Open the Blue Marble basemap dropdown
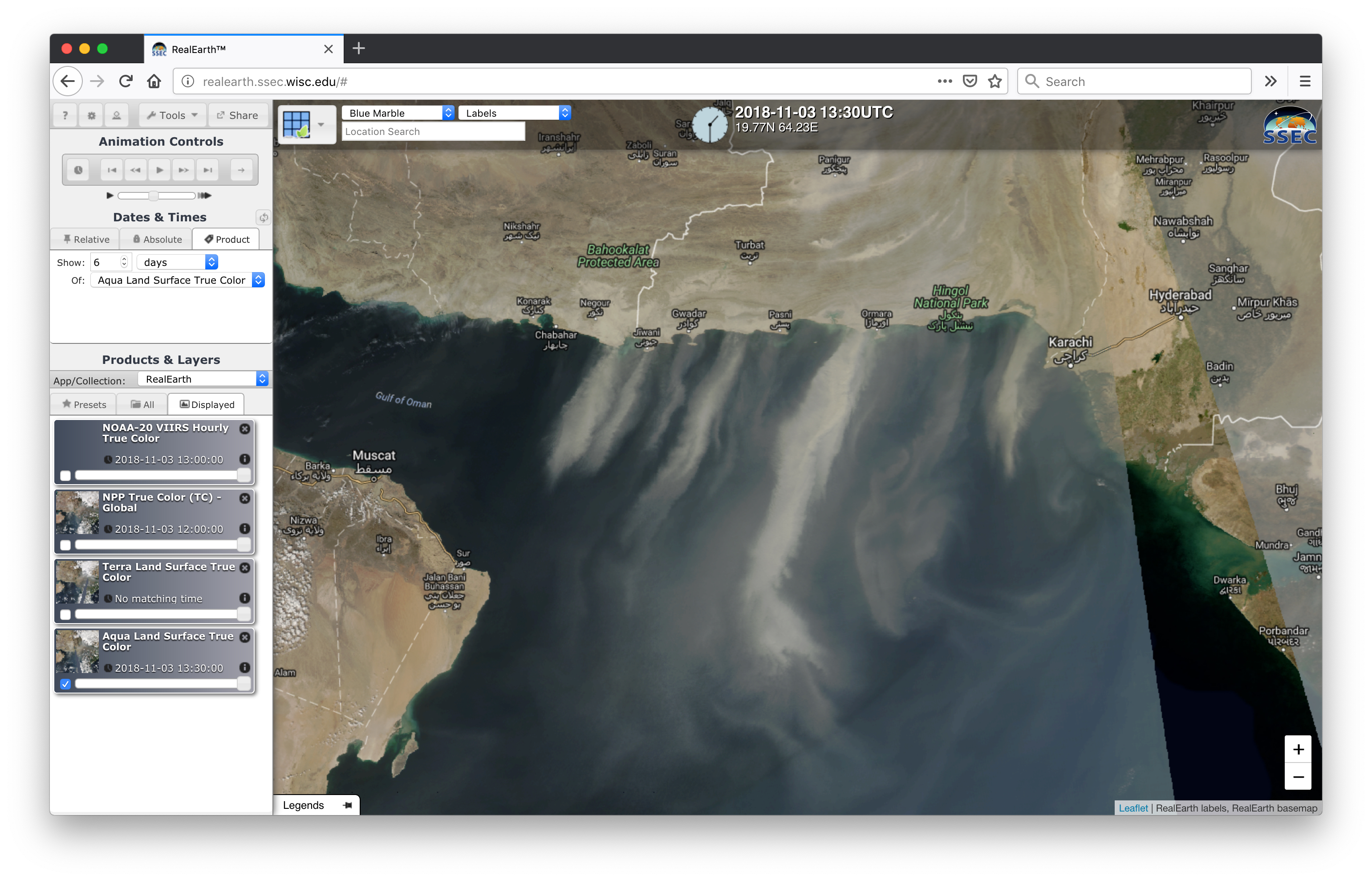 click(398, 113)
